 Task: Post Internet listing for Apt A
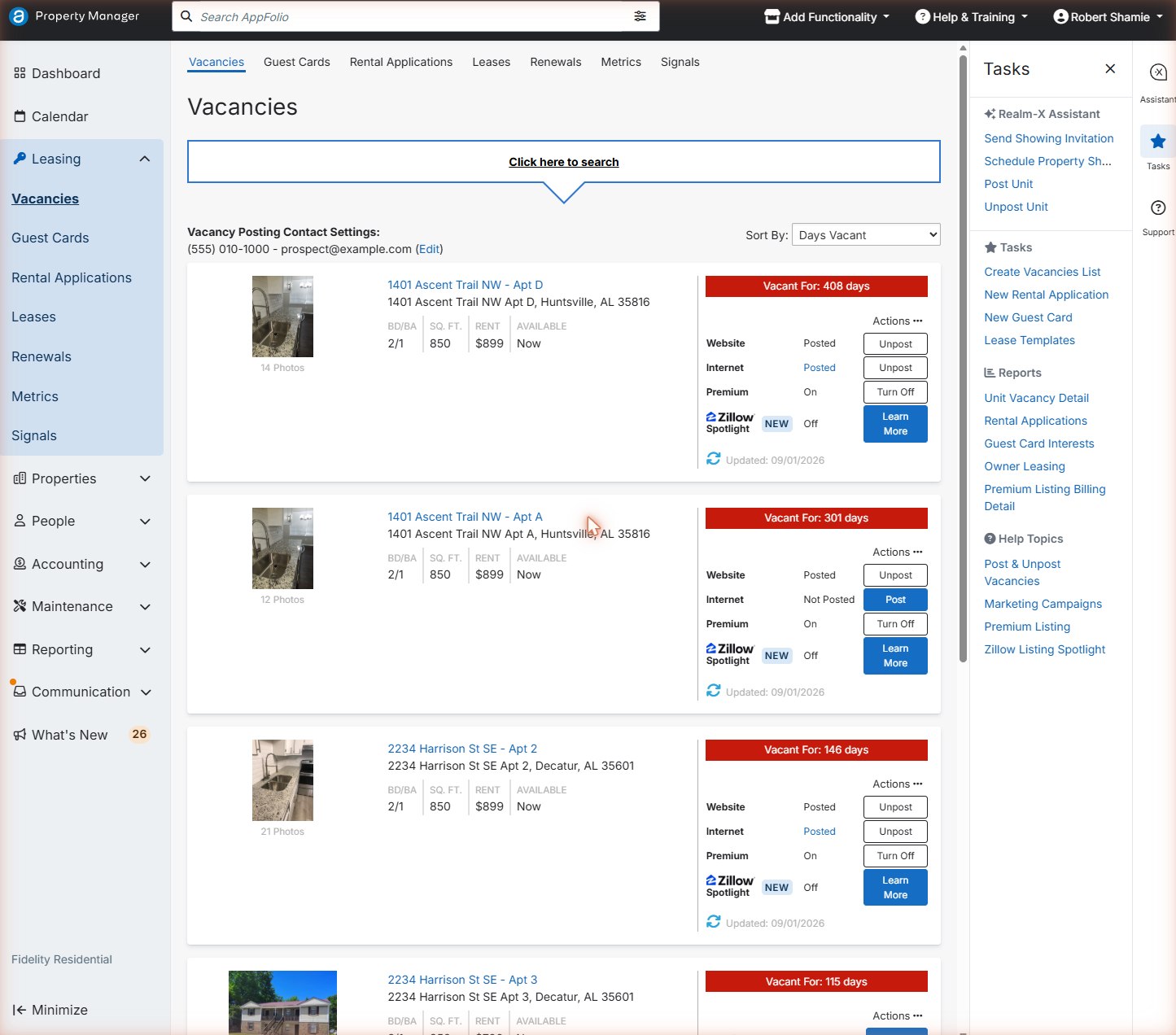[x=895, y=600]
